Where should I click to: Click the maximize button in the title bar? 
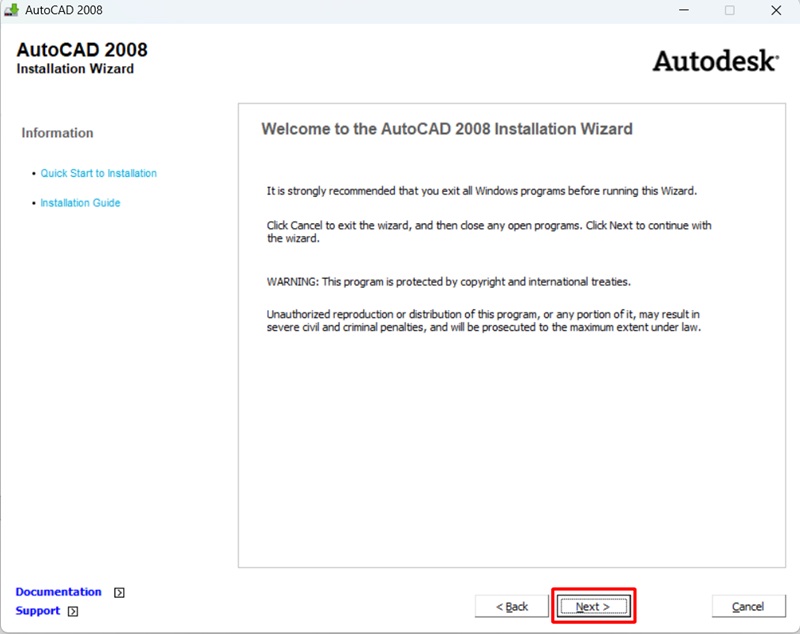[x=729, y=10]
